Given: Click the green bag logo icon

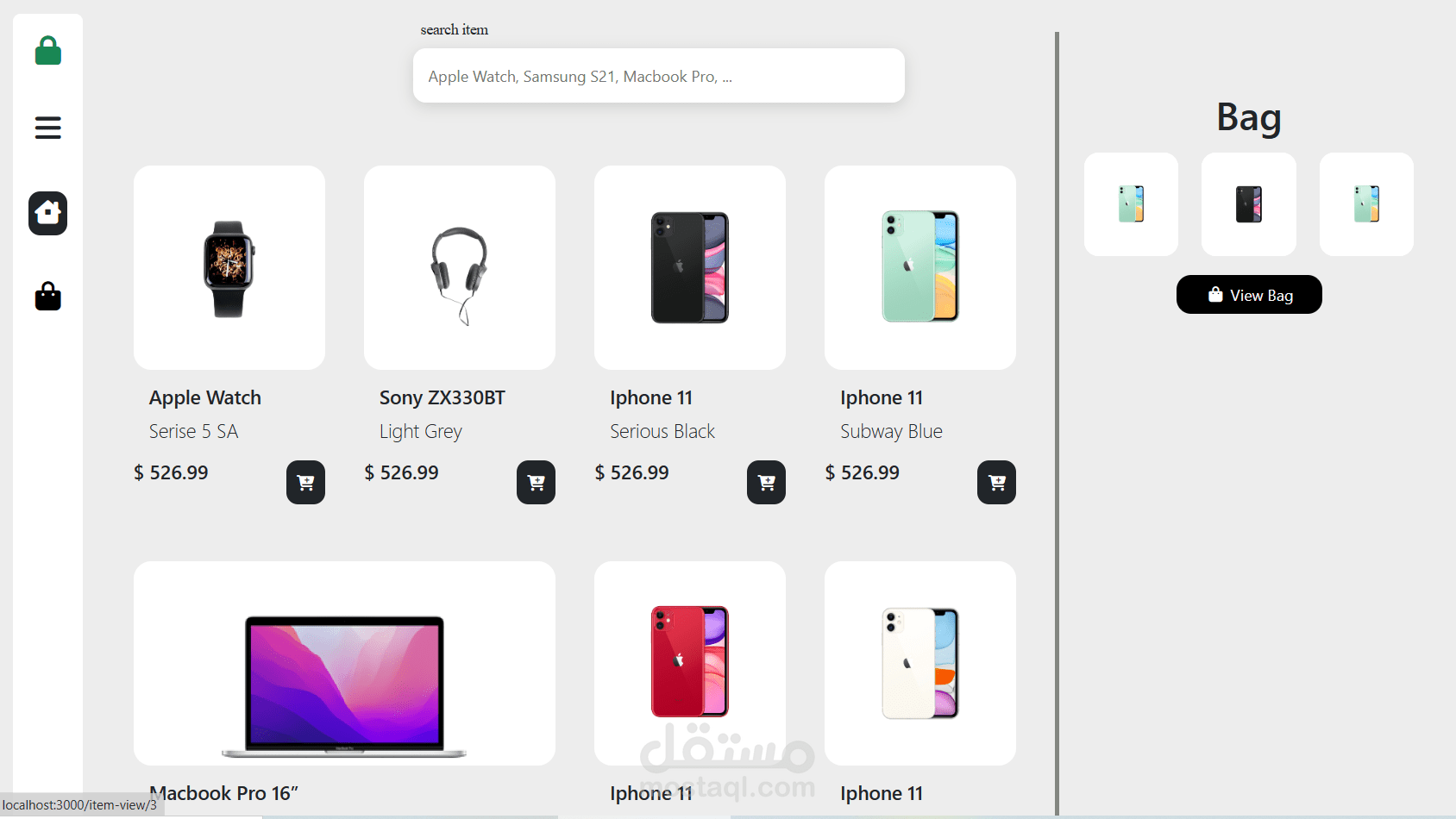Looking at the screenshot, I should tap(48, 51).
